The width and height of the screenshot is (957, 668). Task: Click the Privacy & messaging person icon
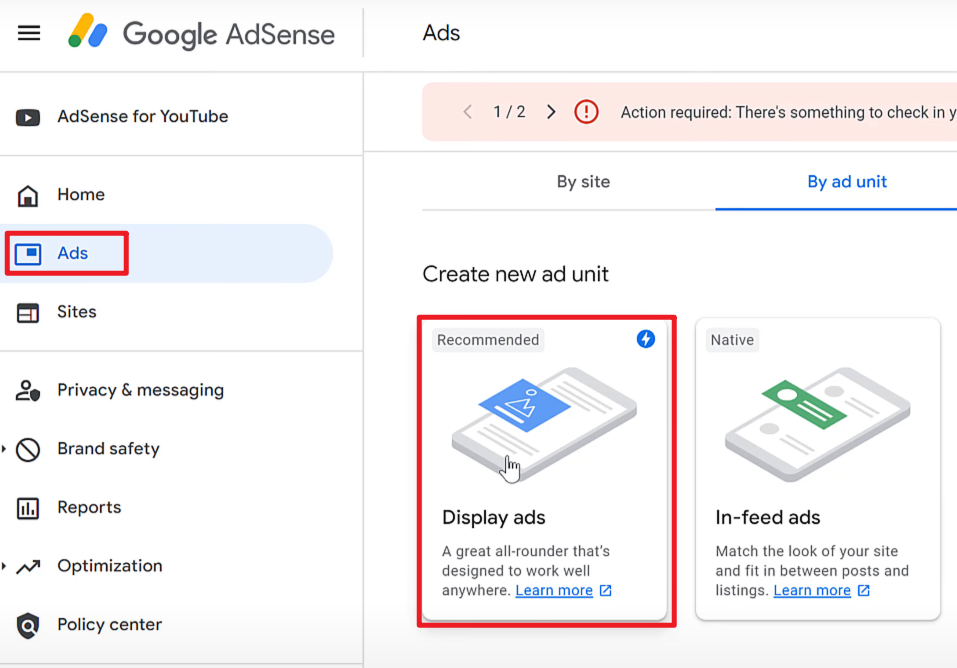click(28, 391)
